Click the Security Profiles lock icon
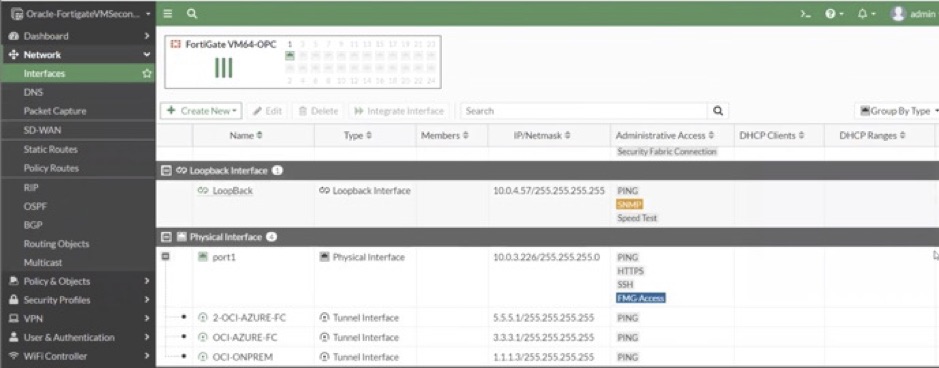 coord(13,300)
